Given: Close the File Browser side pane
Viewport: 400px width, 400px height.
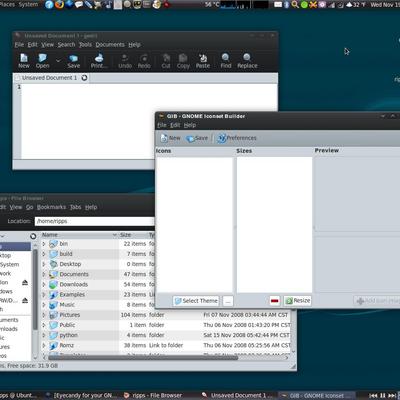Looking at the screenshot, I should (x=33, y=236).
